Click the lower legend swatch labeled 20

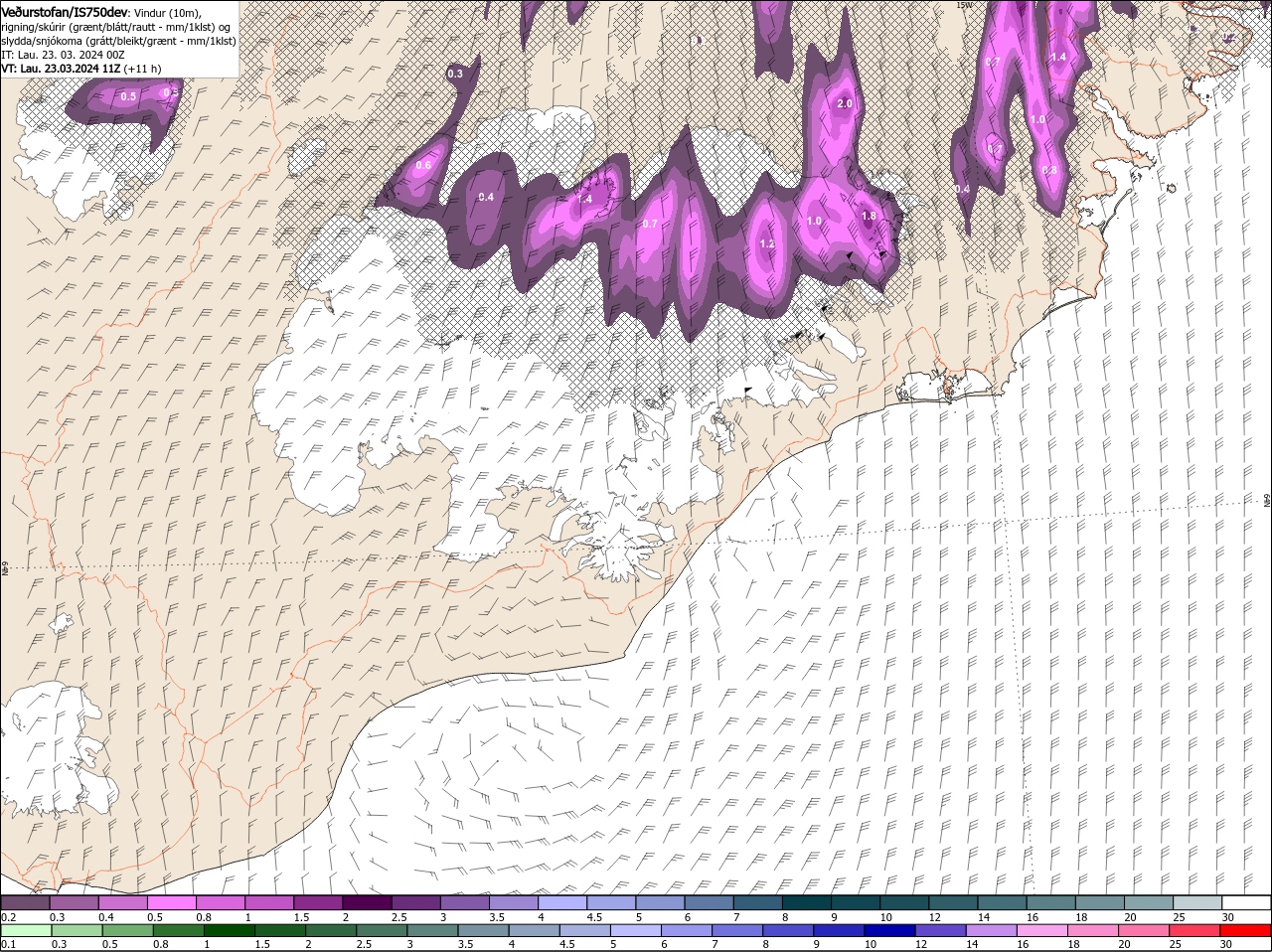pos(1144,931)
